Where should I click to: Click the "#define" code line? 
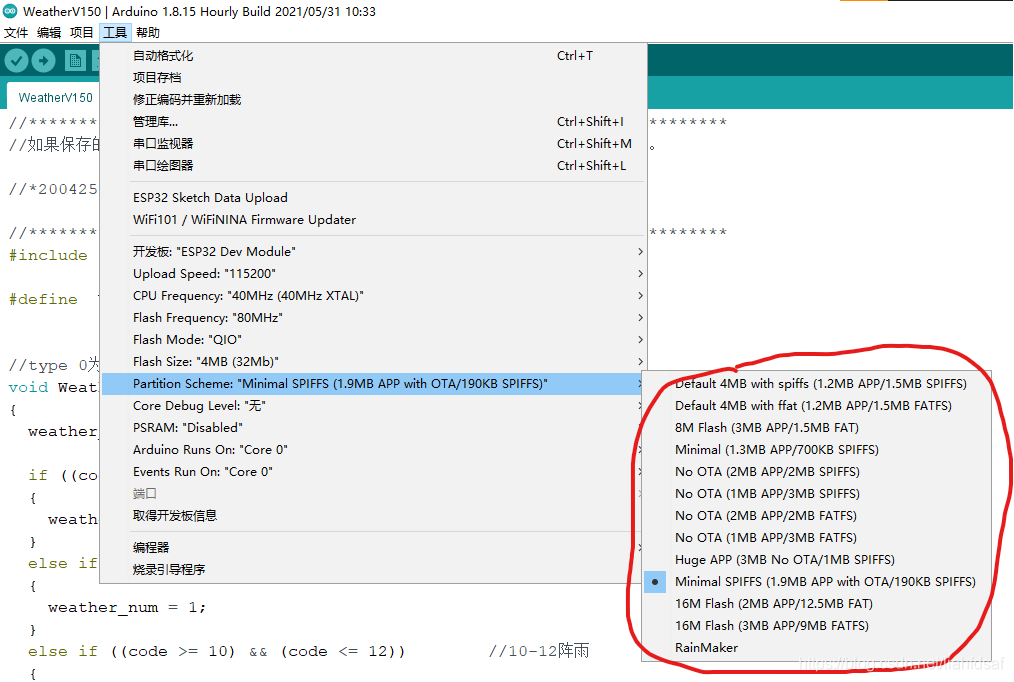(43, 299)
